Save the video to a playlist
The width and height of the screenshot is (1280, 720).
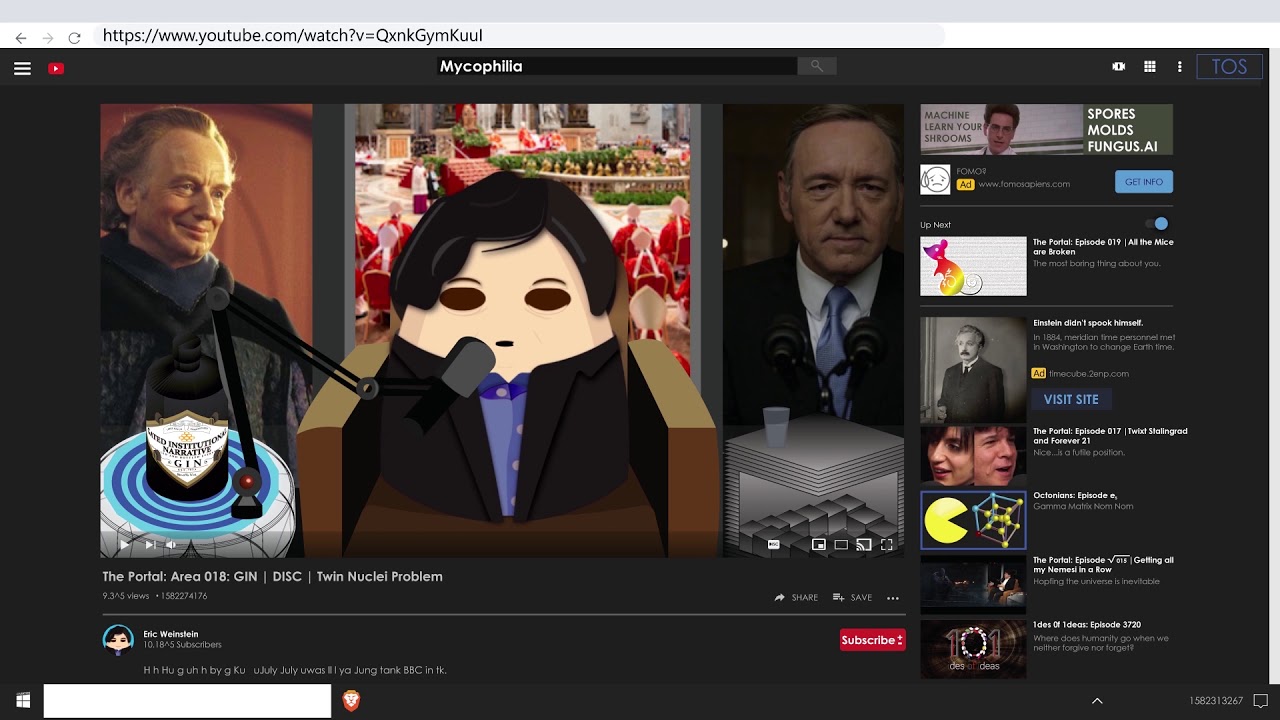pos(852,598)
